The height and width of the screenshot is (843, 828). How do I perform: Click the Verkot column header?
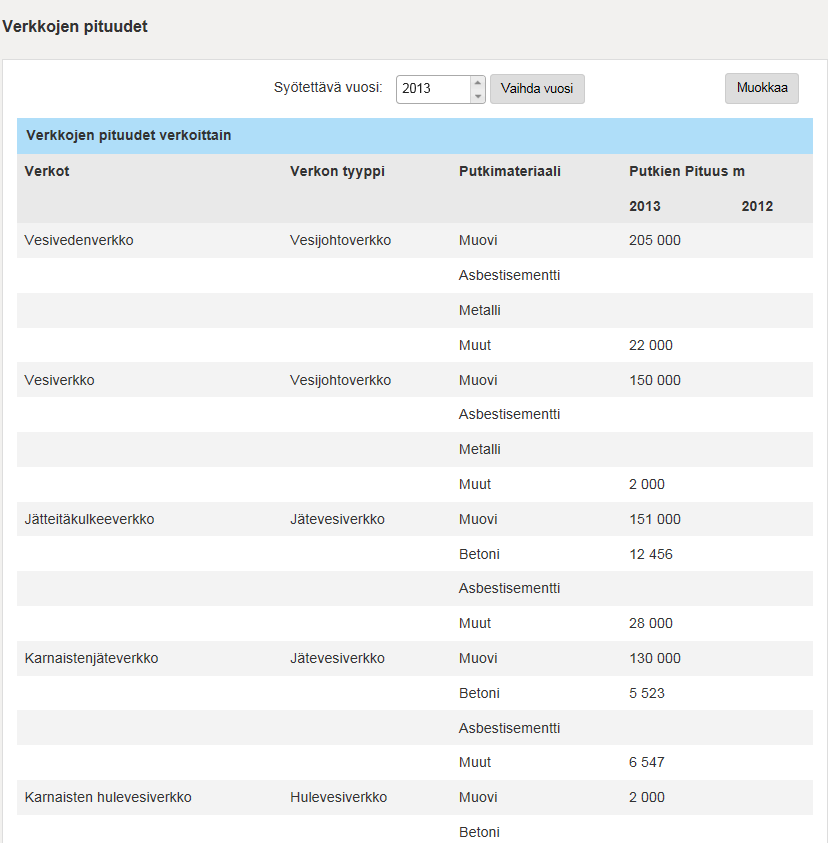coord(47,172)
